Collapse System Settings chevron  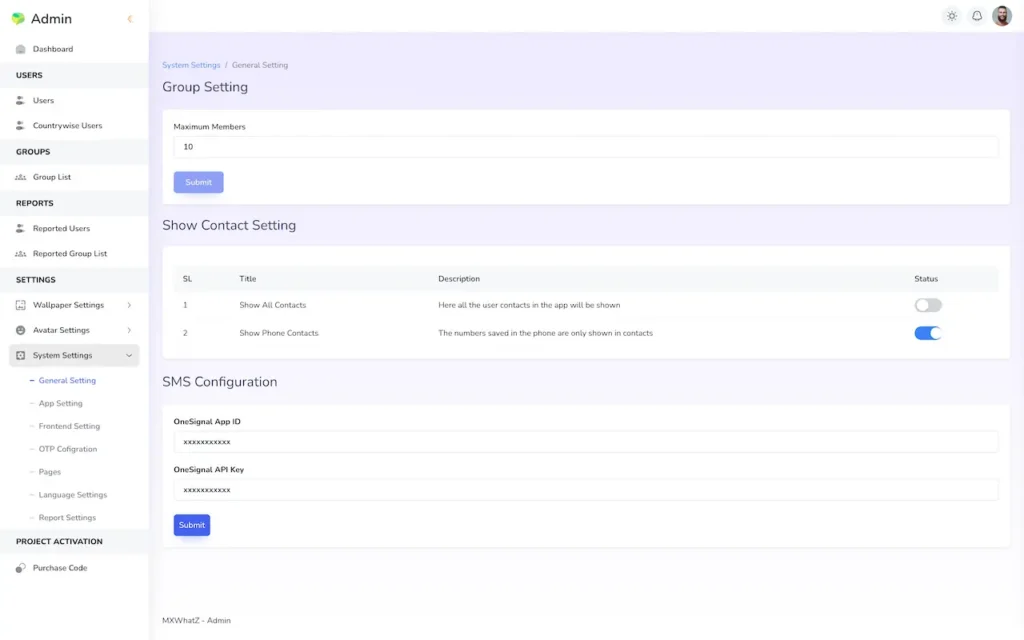[129, 355]
